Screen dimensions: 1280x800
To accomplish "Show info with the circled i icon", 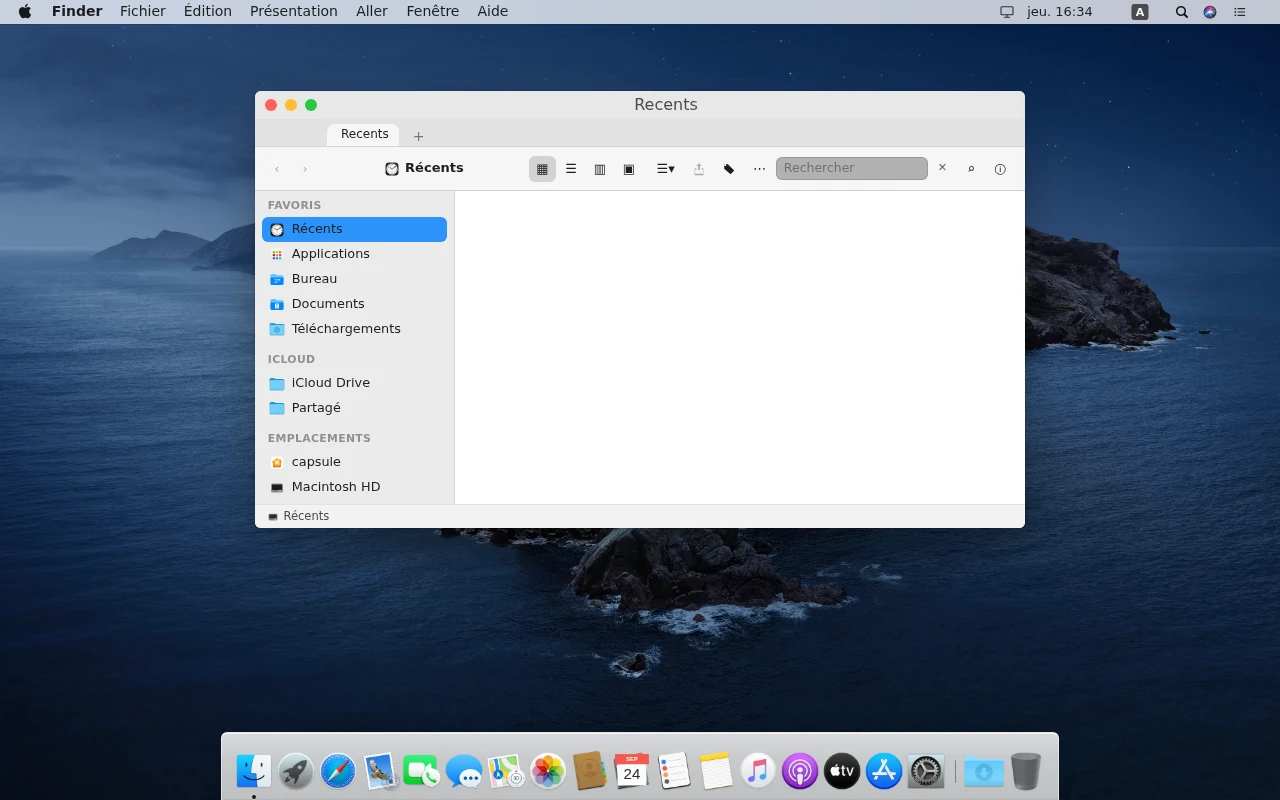I will coord(1000,169).
